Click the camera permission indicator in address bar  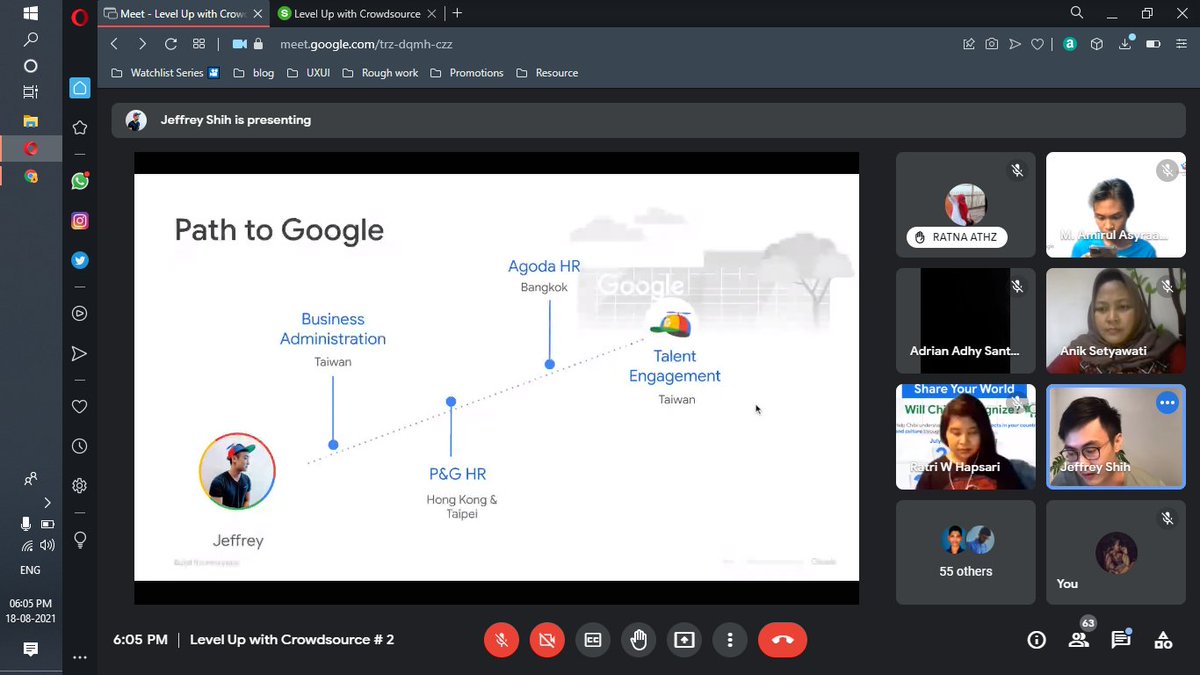click(239, 44)
